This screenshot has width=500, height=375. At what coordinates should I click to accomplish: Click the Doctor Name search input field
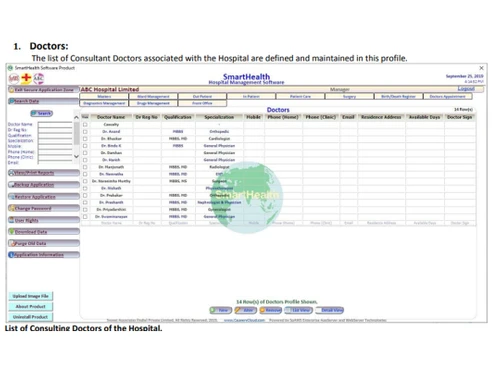(55, 124)
